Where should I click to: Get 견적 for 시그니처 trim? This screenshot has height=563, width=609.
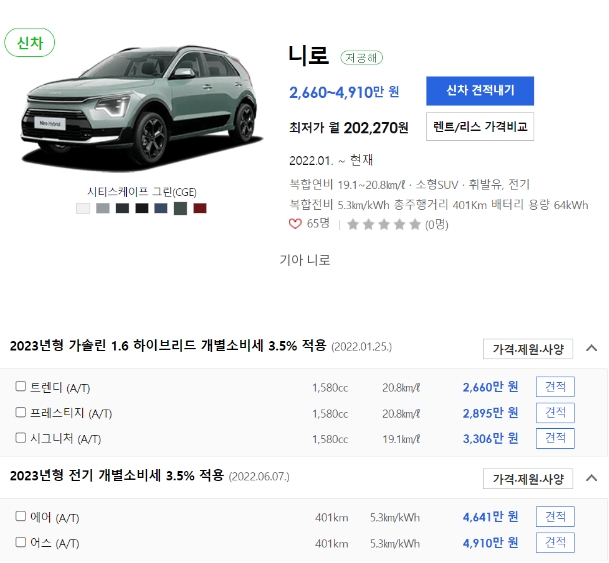tap(555, 438)
